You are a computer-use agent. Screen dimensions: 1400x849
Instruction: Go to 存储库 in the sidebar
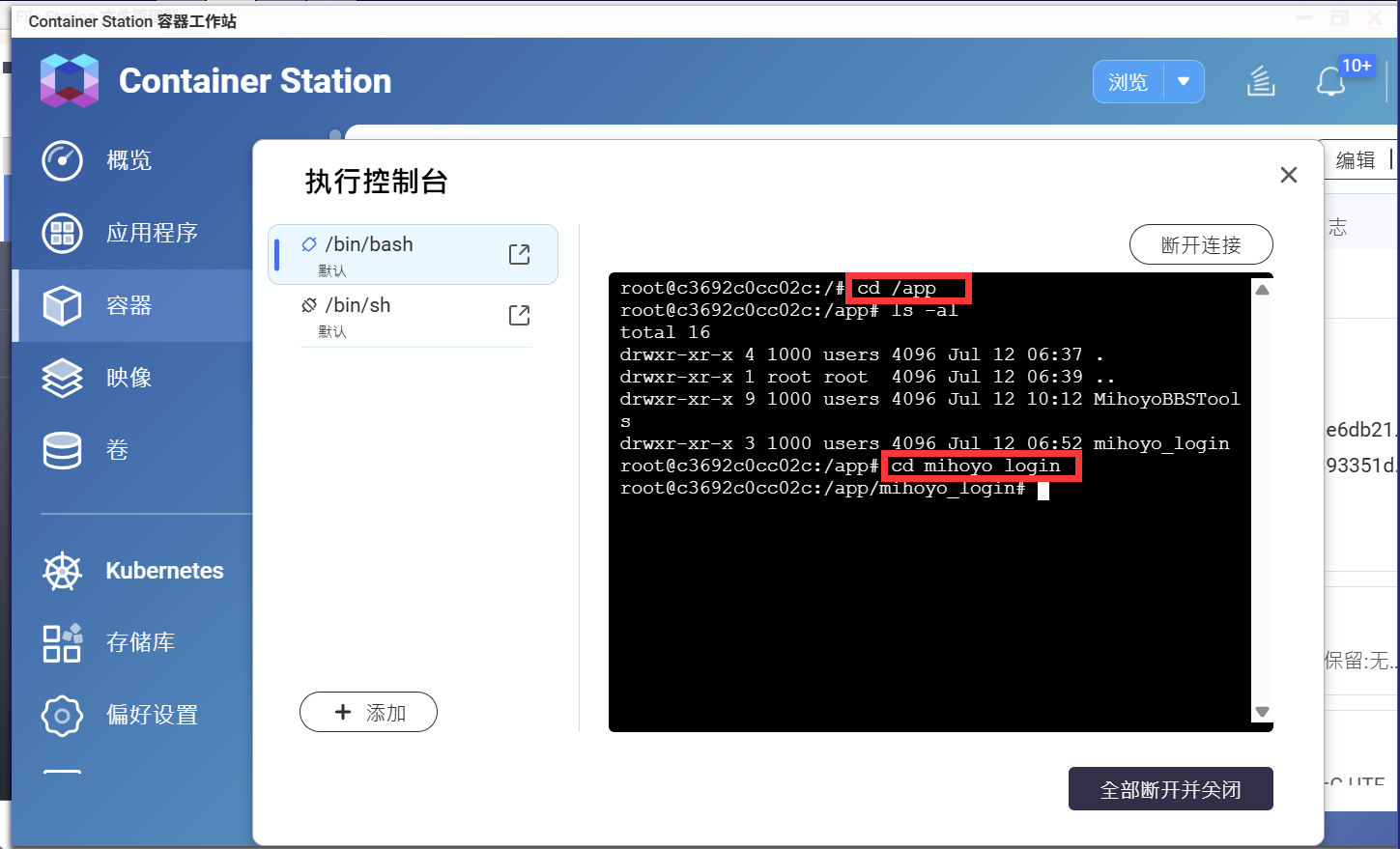coord(140,642)
